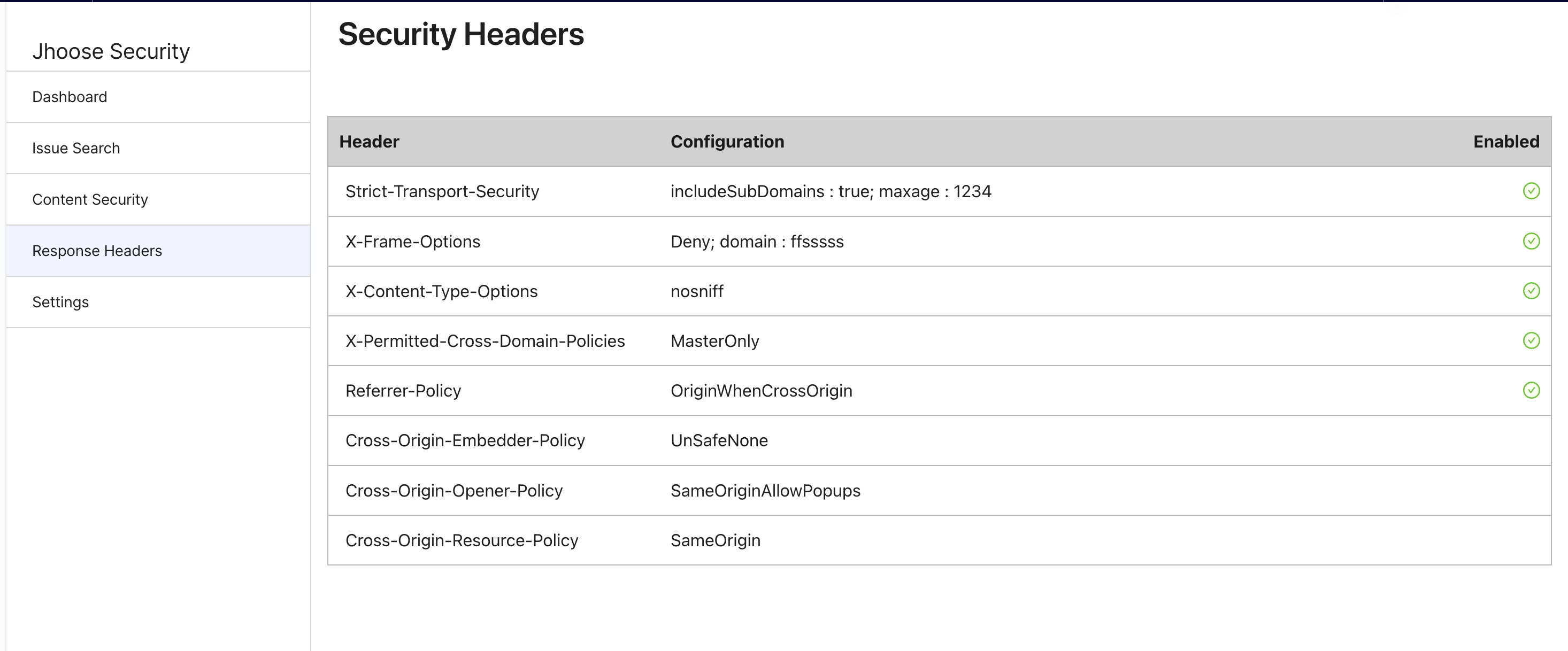This screenshot has width=1568, height=651.
Task: Select Response Headers in sidebar
Action: point(97,251)
